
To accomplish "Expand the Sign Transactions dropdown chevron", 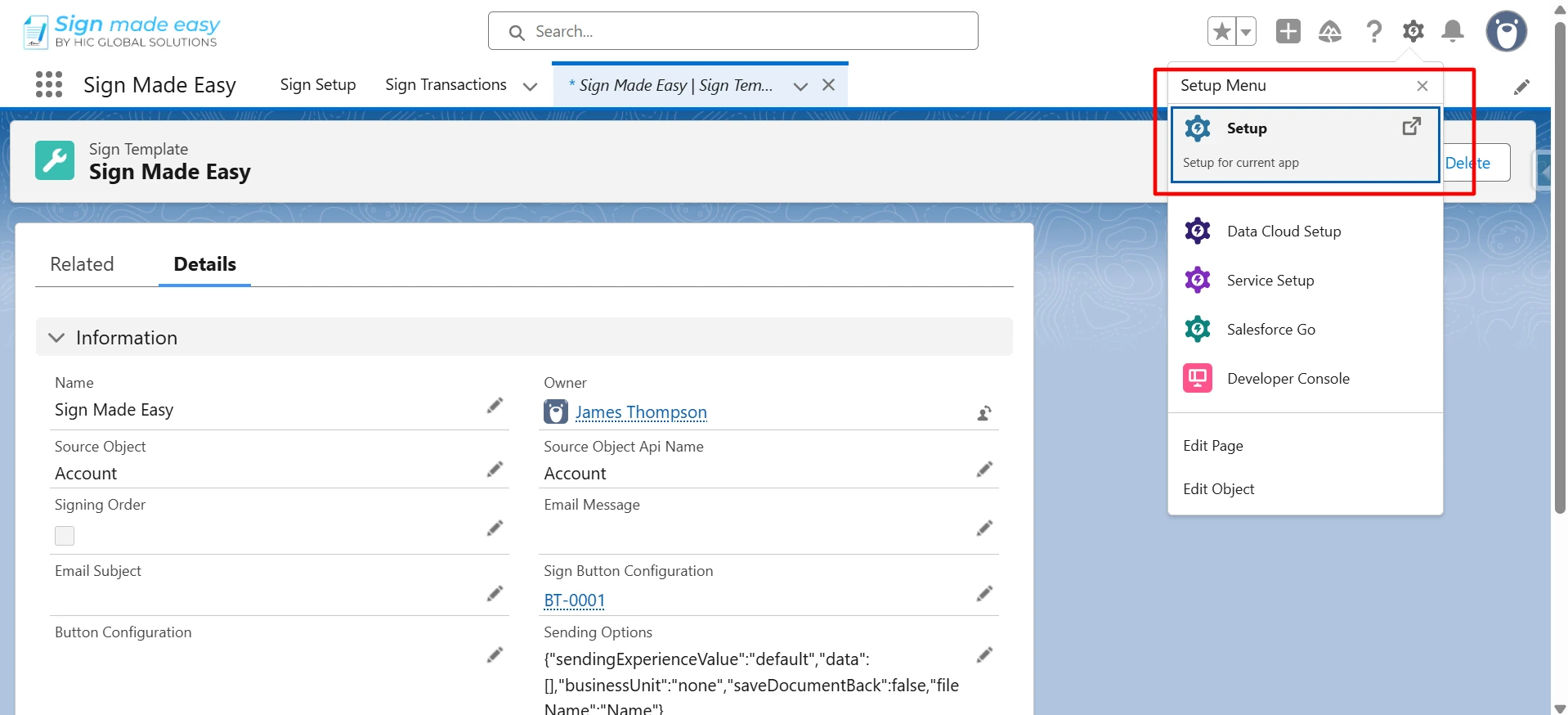I will point(530,86).
